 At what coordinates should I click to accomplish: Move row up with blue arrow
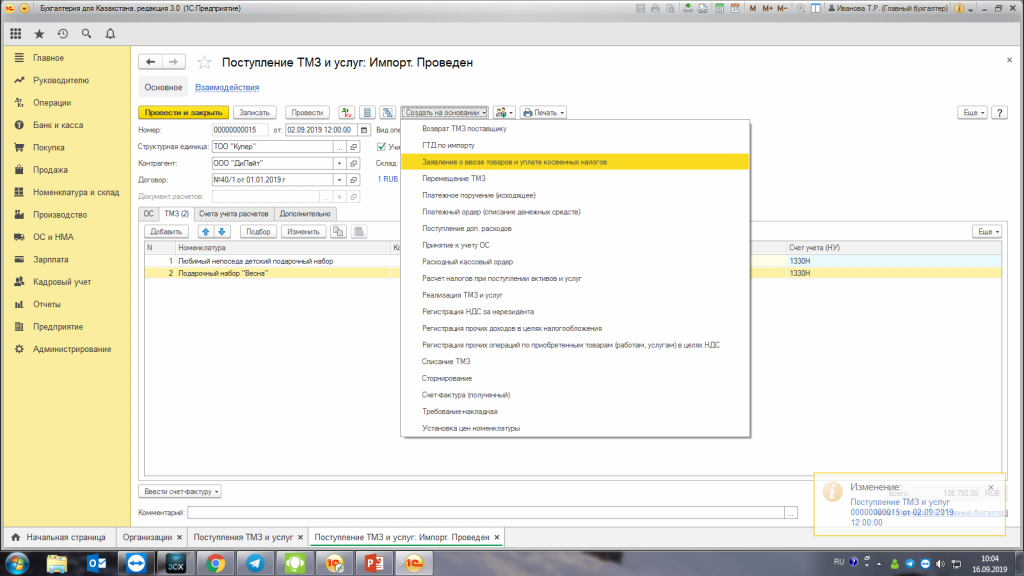pos(206,232)
